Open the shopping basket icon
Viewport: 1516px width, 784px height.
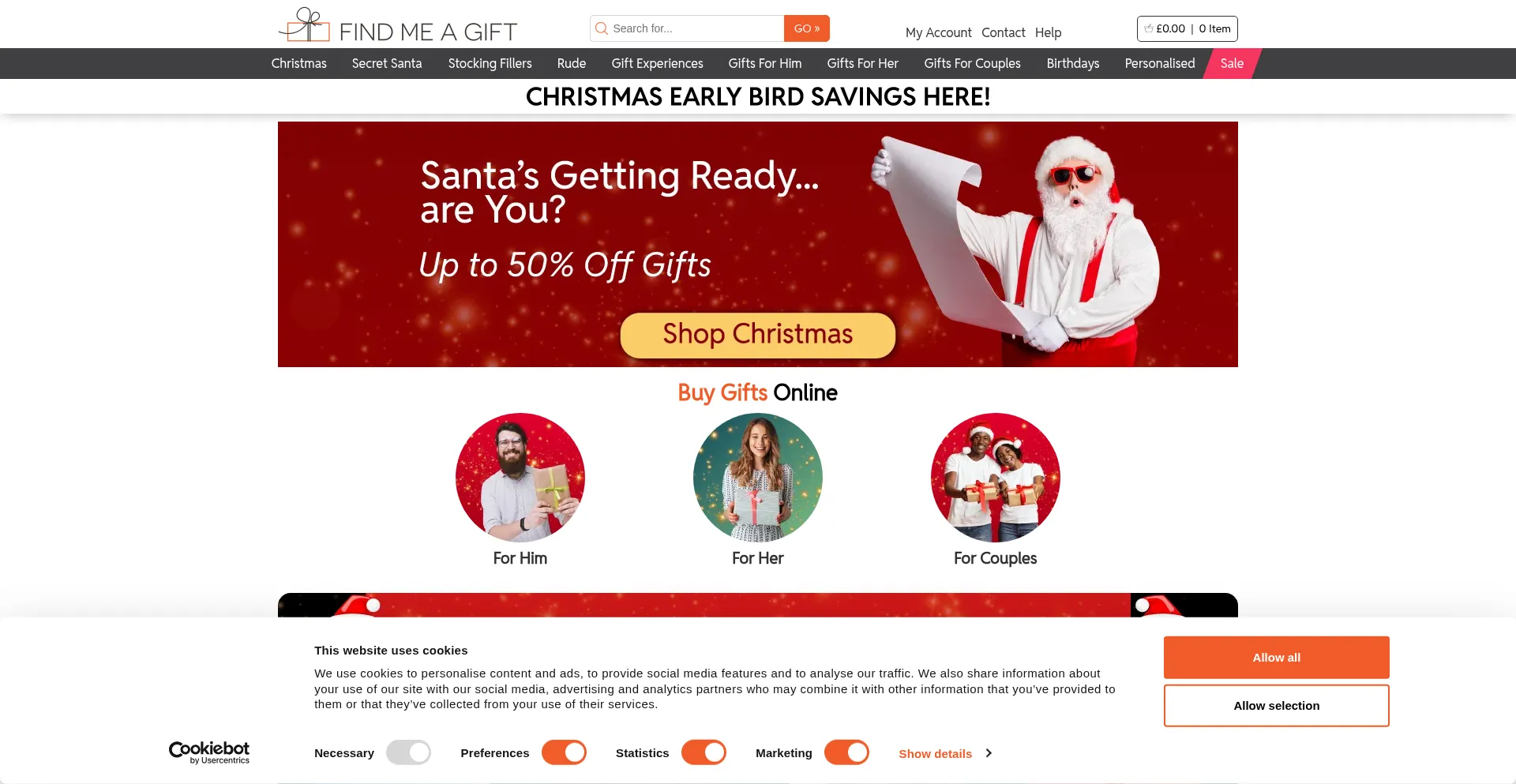[x=1149, y=28]
